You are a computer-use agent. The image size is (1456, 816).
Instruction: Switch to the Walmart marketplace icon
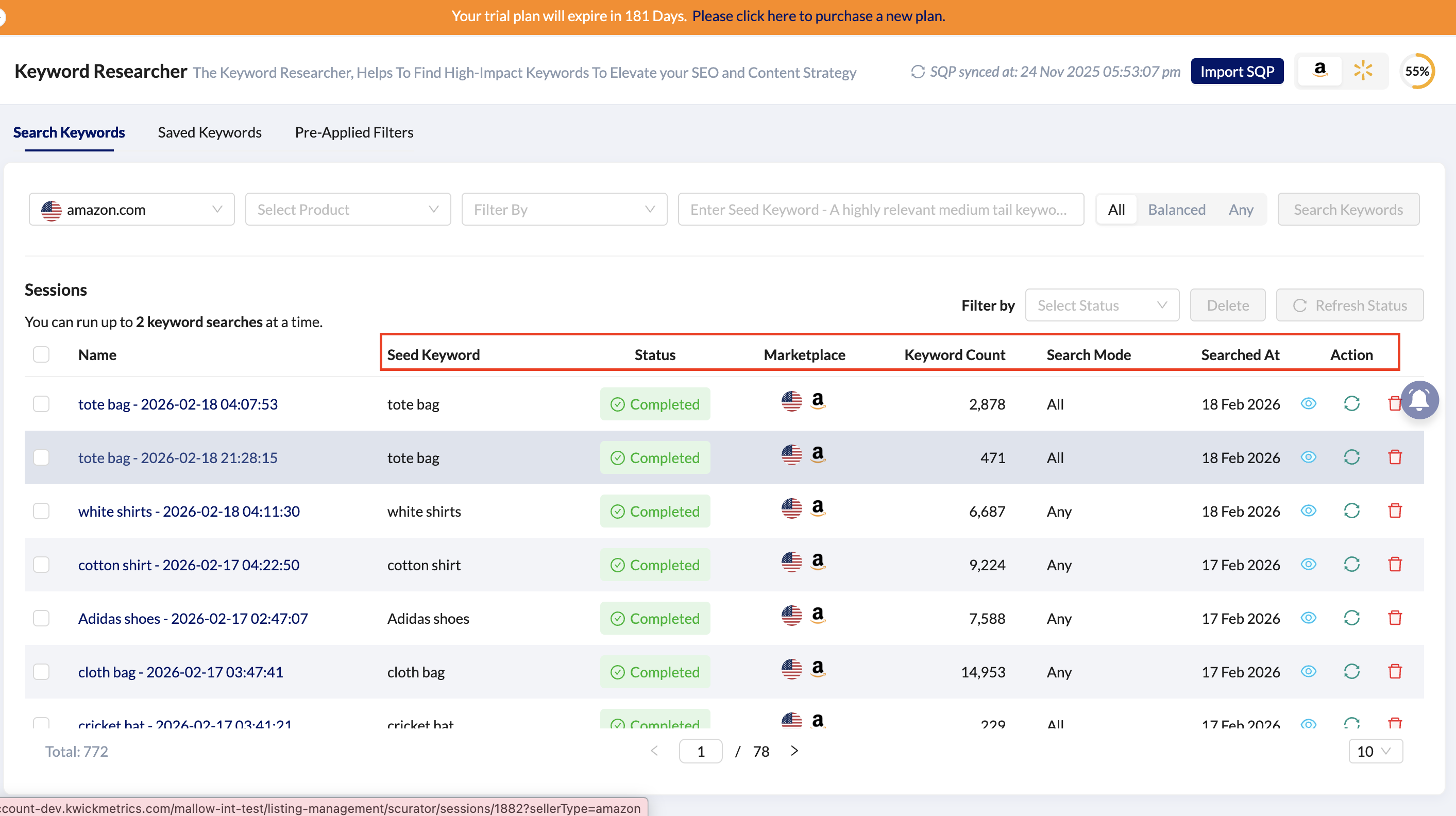click(1363, 71)
